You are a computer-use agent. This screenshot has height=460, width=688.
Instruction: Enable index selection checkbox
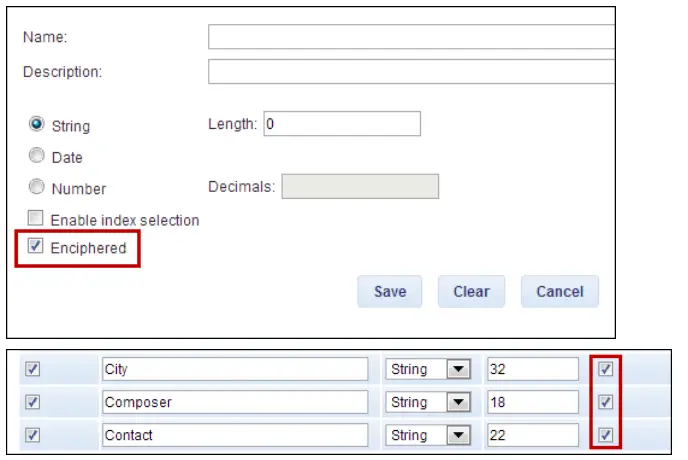[x=36, y=219]
